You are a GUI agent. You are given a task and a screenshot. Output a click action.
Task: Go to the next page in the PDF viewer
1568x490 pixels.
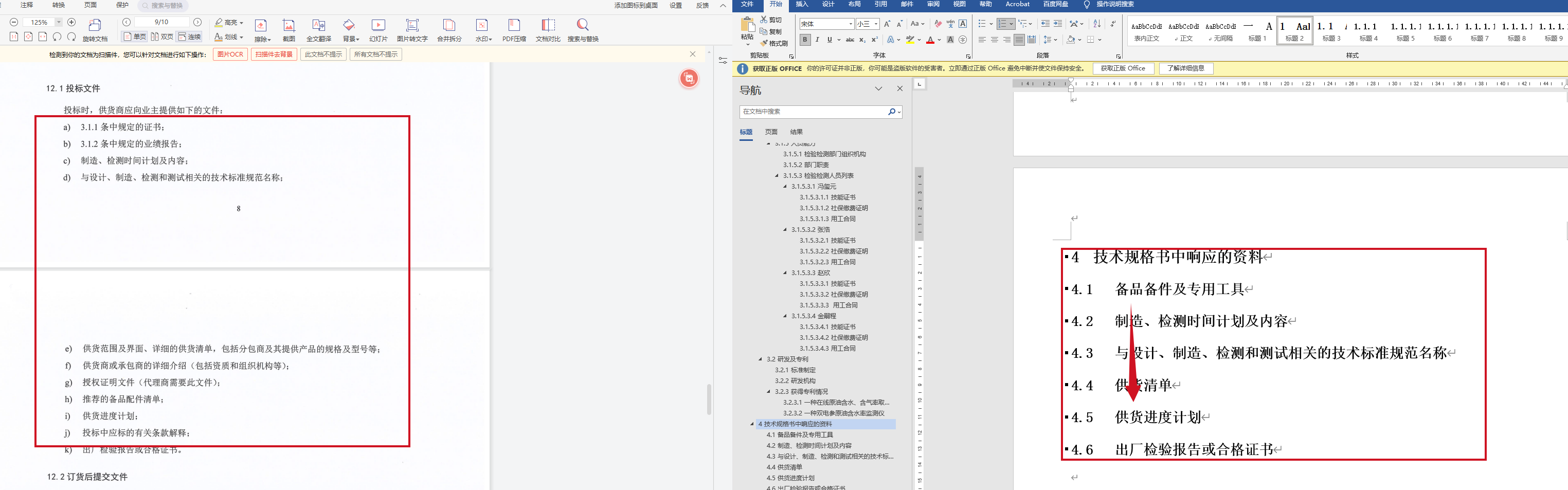coord(197,23)
